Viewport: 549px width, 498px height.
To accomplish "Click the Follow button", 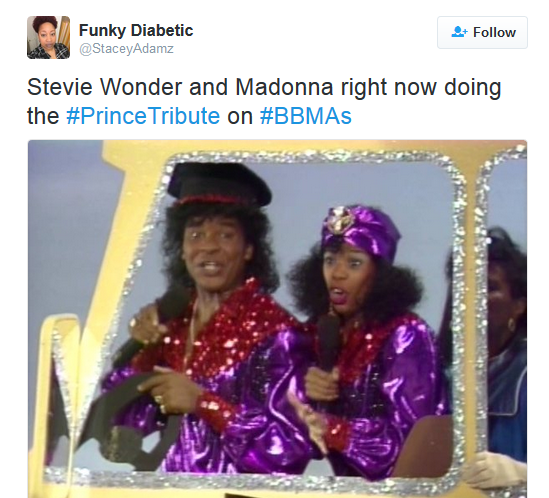I will [482, 32].
